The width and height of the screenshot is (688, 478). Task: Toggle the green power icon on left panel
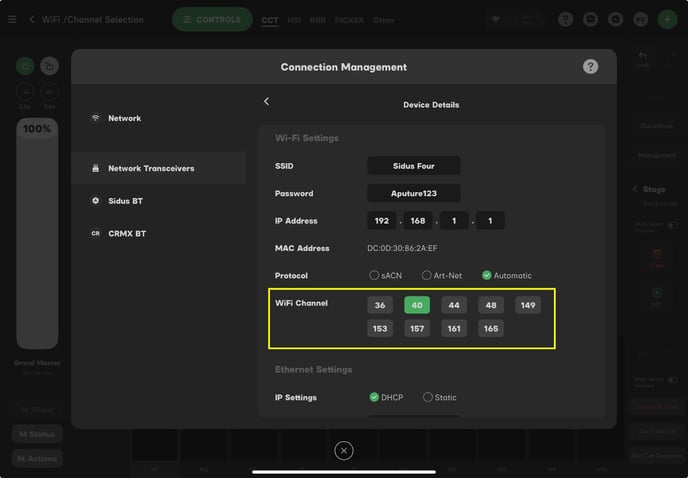(x=25, y=66)
